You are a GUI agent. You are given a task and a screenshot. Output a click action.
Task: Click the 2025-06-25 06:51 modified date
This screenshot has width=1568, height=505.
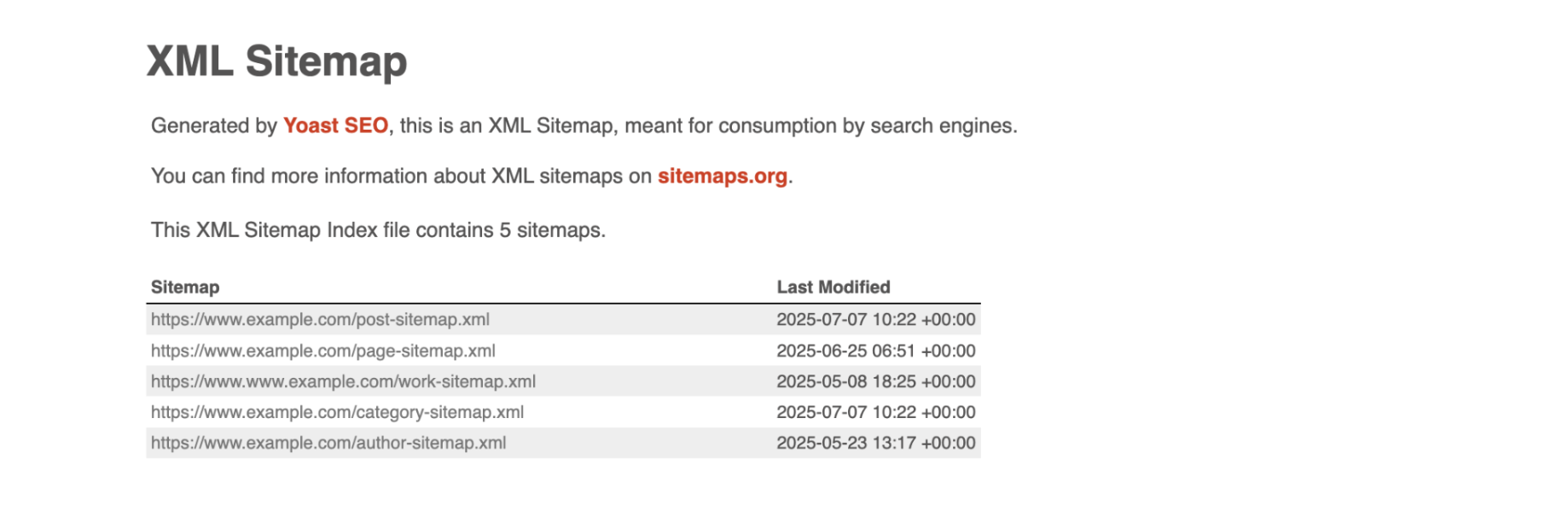click(x=875, y=351)
